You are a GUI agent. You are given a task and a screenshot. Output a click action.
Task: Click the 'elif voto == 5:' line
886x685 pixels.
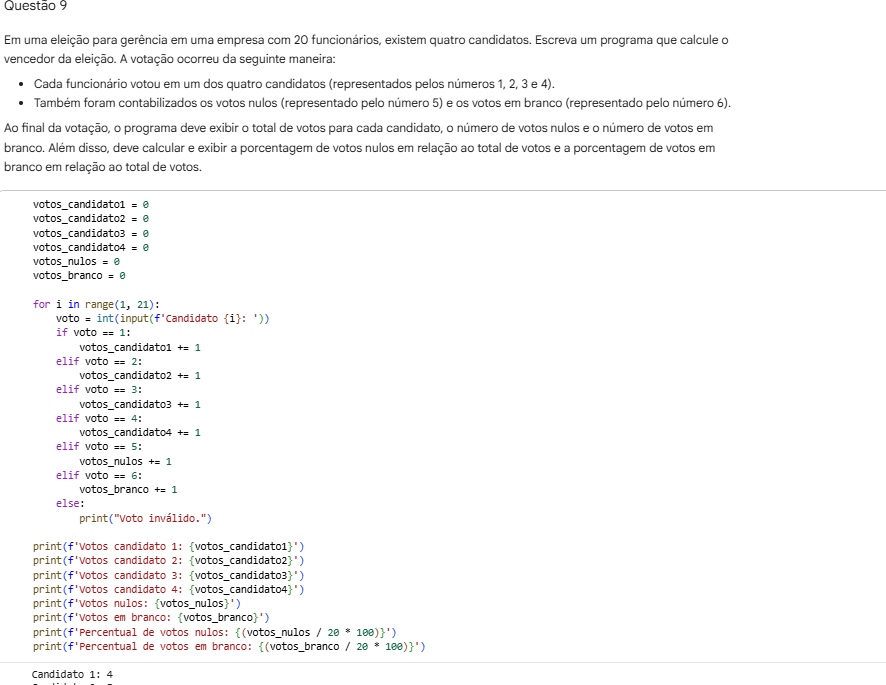click(x=99, y=447)
